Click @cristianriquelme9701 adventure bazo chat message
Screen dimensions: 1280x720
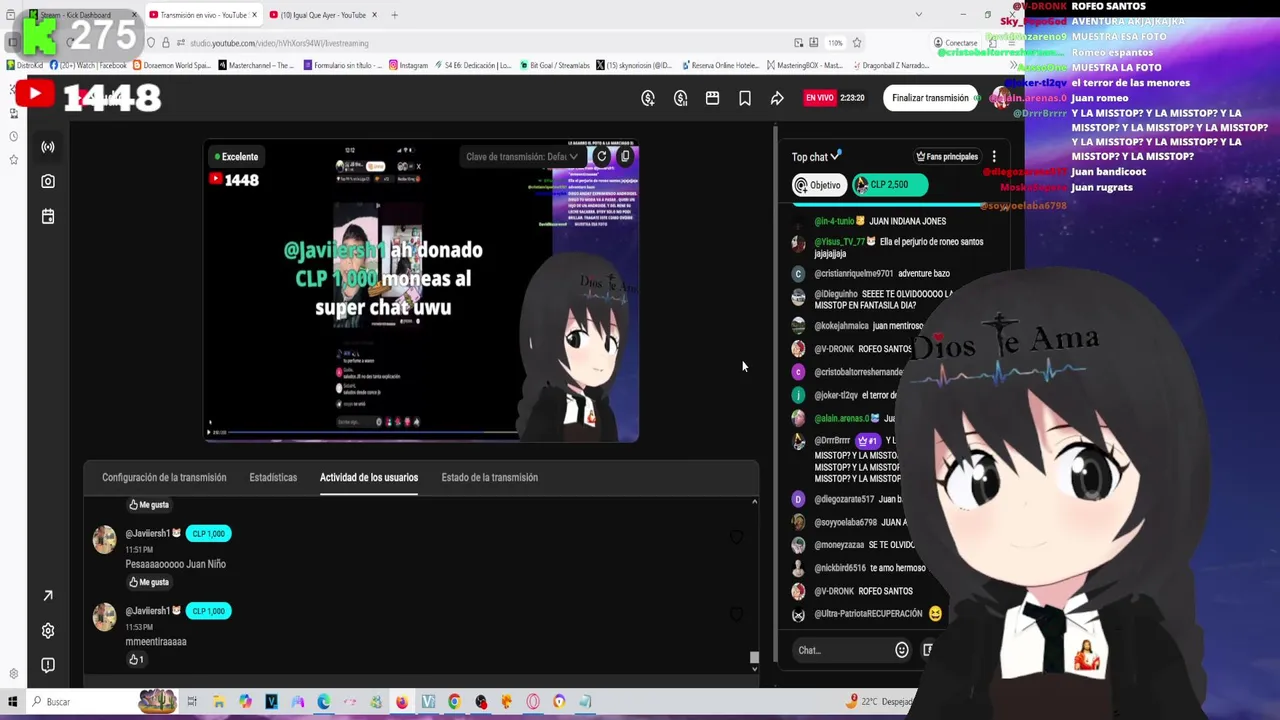click(x=871, y=273)
